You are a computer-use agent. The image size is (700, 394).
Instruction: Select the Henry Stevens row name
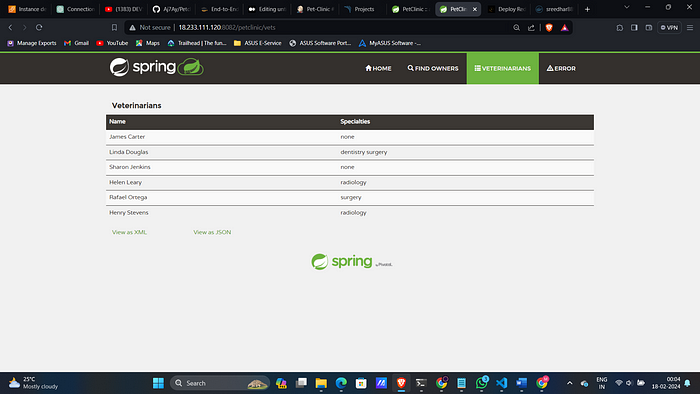click(x=129, y=212)
